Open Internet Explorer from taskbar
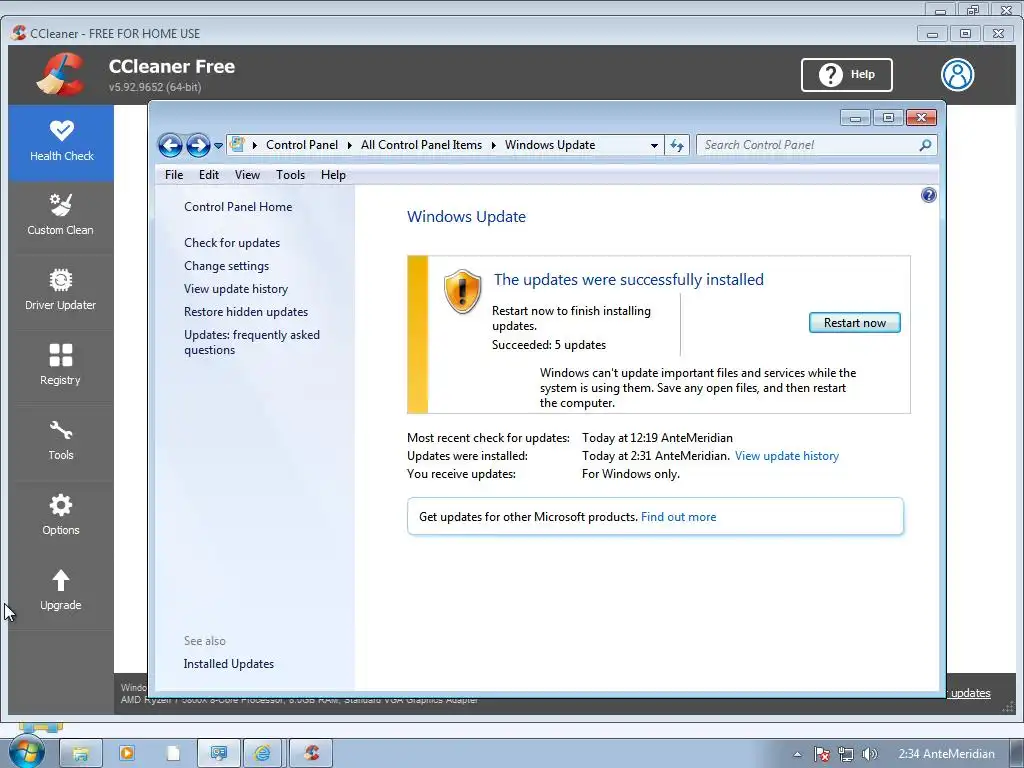 tap(263, 754)
